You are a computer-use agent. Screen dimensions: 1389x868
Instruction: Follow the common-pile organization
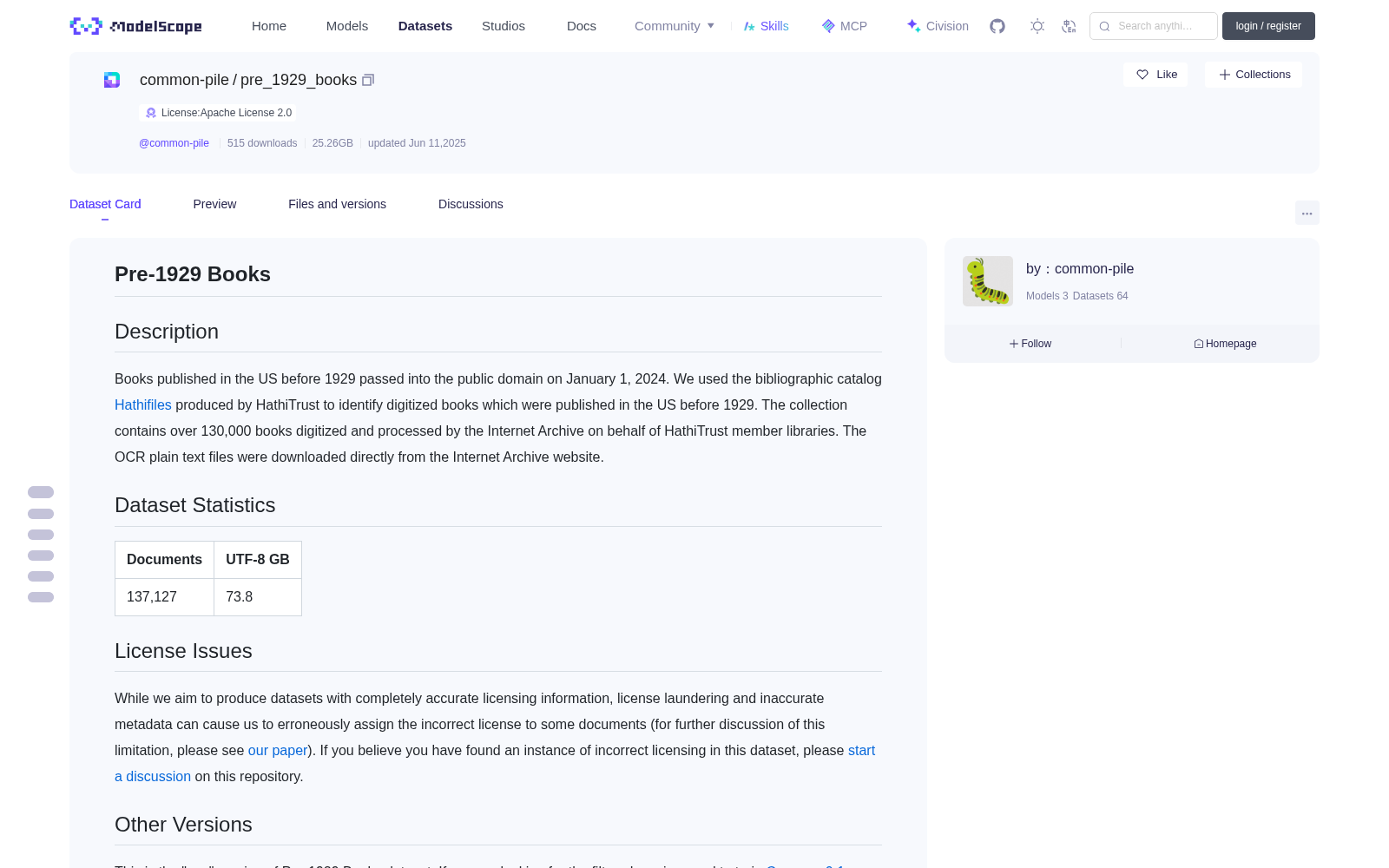(x=1030, y=344)
